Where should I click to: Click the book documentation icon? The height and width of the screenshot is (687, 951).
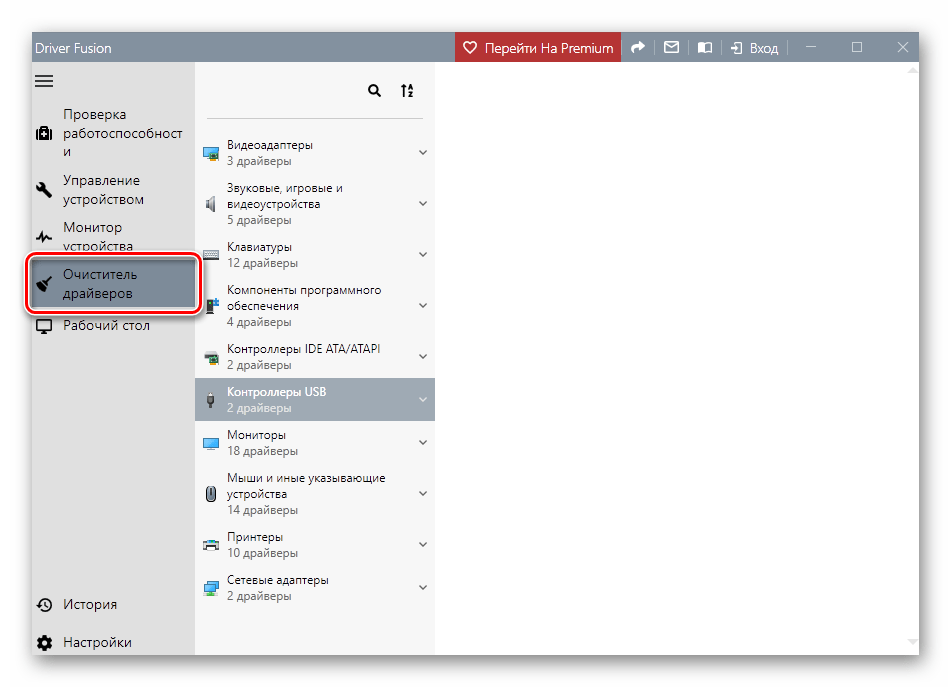click(x=704, y=47)
